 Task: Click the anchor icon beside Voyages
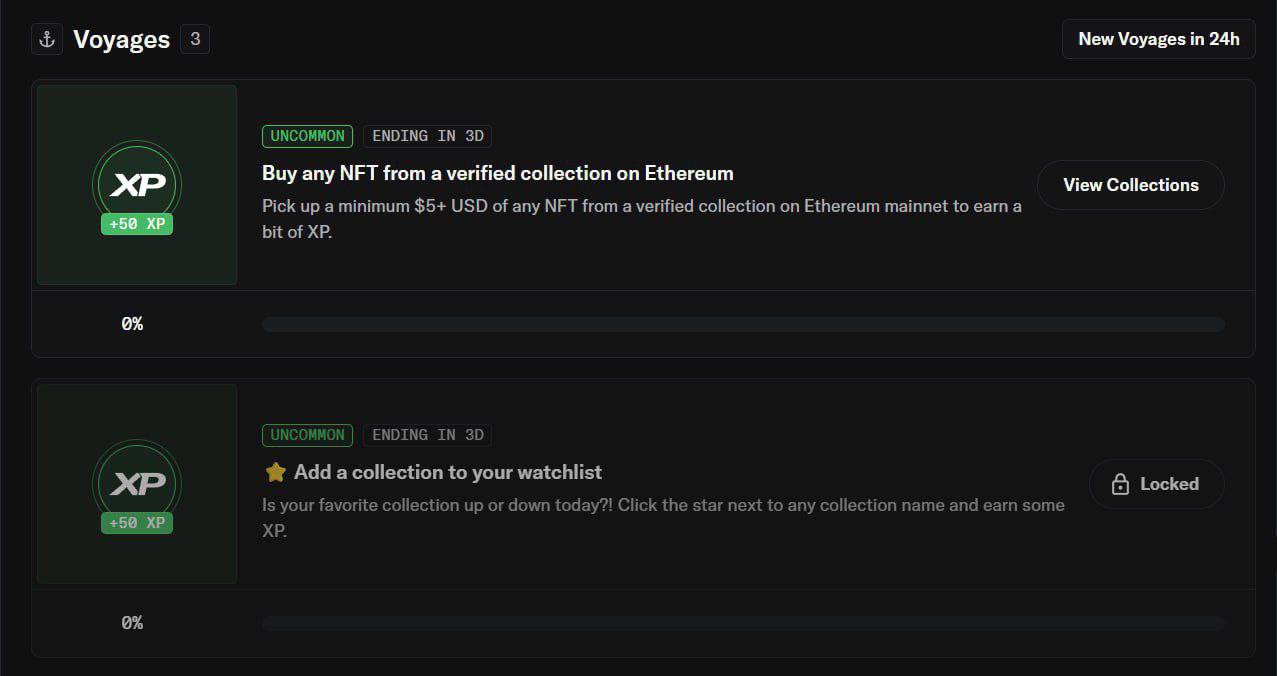click(46, 40)
